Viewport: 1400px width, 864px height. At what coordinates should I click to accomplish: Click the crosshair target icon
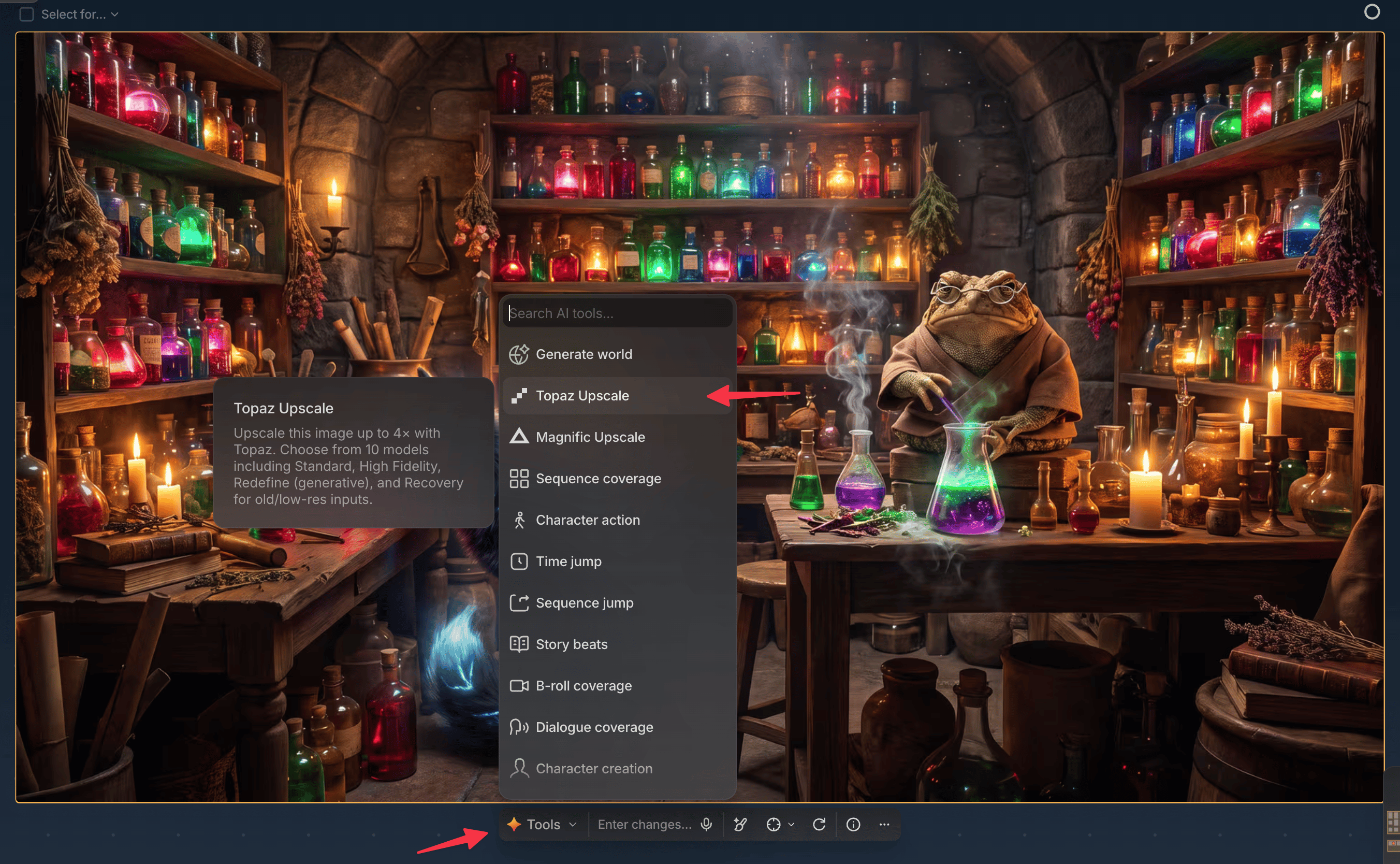(774, 825)
